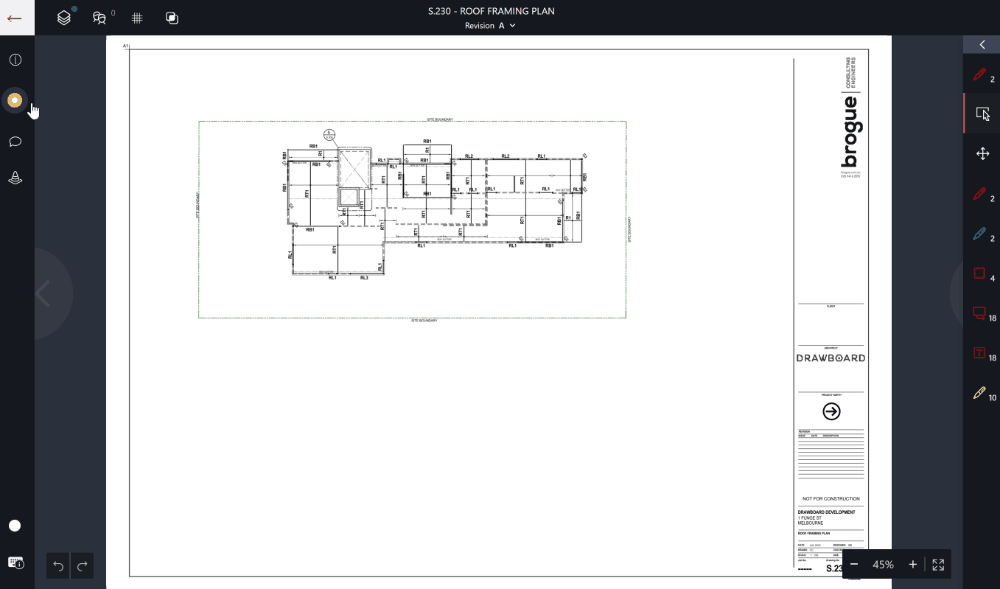Viewport: 1000px width, 589px height.
Task: Collapse the right toolbar using the chevron
Action: point(981,44)
